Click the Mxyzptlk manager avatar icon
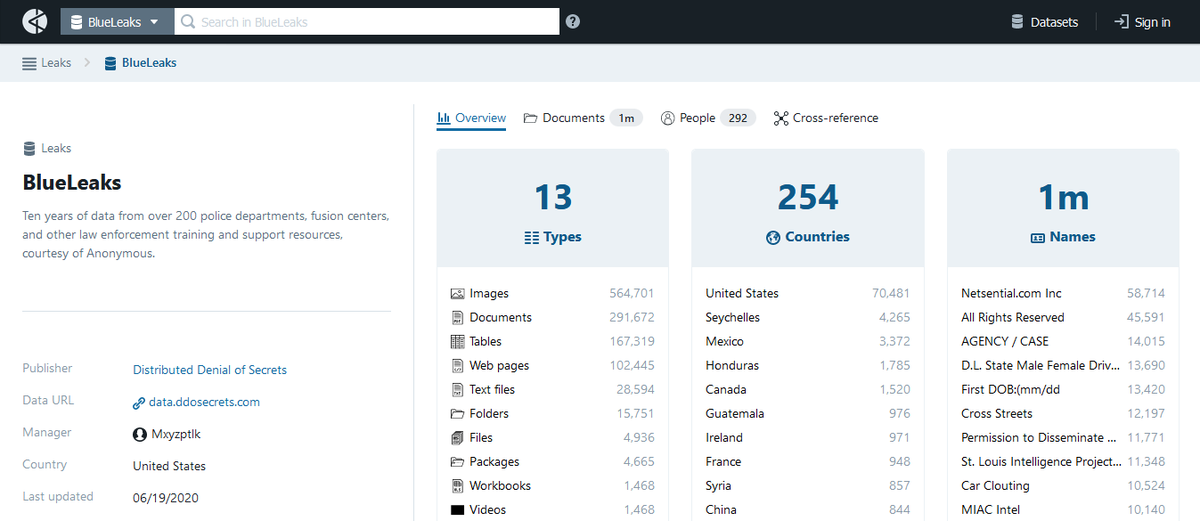Screen dimensions: 1200x521 [140, 434]
